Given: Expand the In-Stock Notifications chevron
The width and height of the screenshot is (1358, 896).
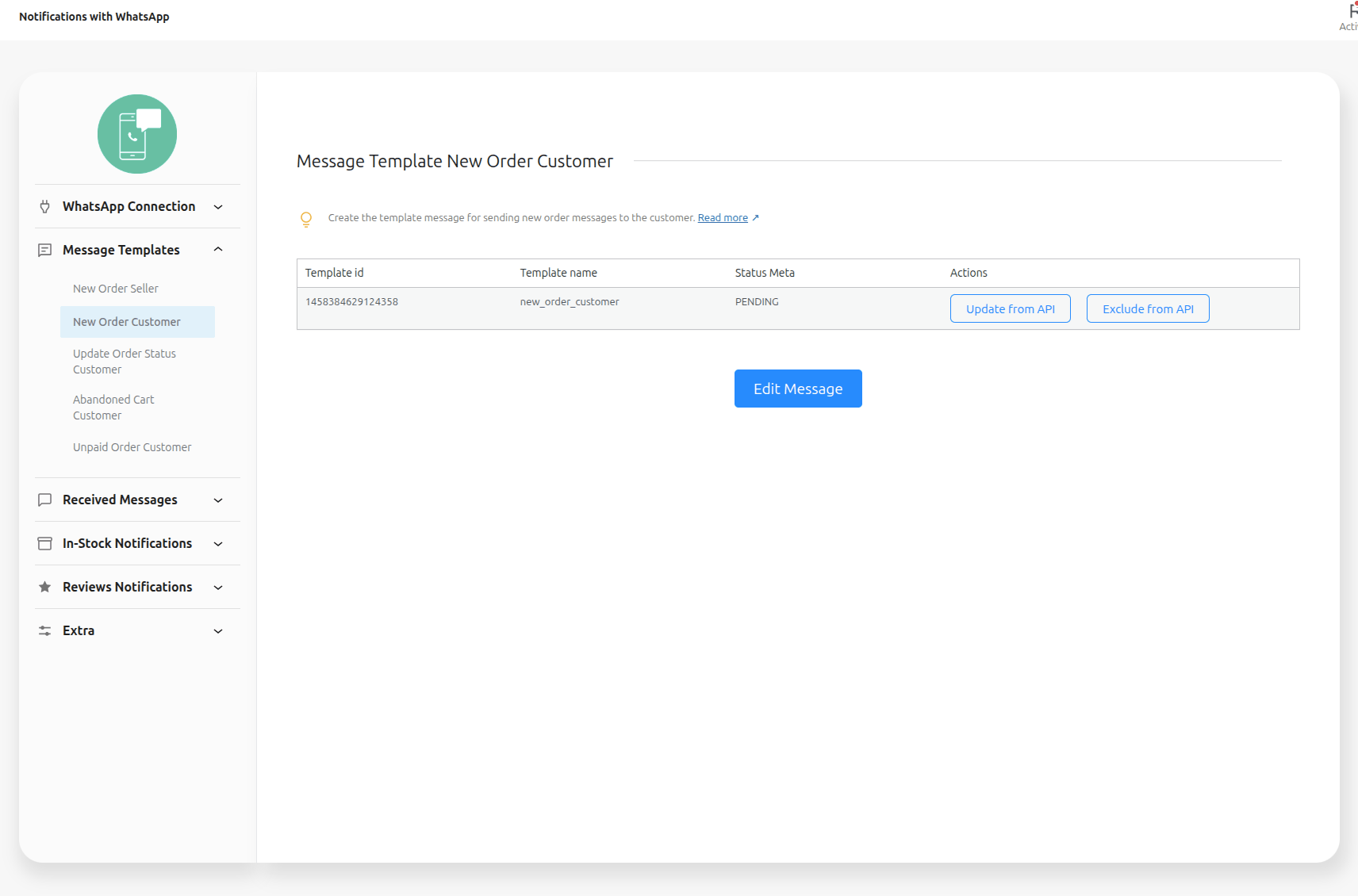Looking at the screenshot, I should (x=218, y=544).
